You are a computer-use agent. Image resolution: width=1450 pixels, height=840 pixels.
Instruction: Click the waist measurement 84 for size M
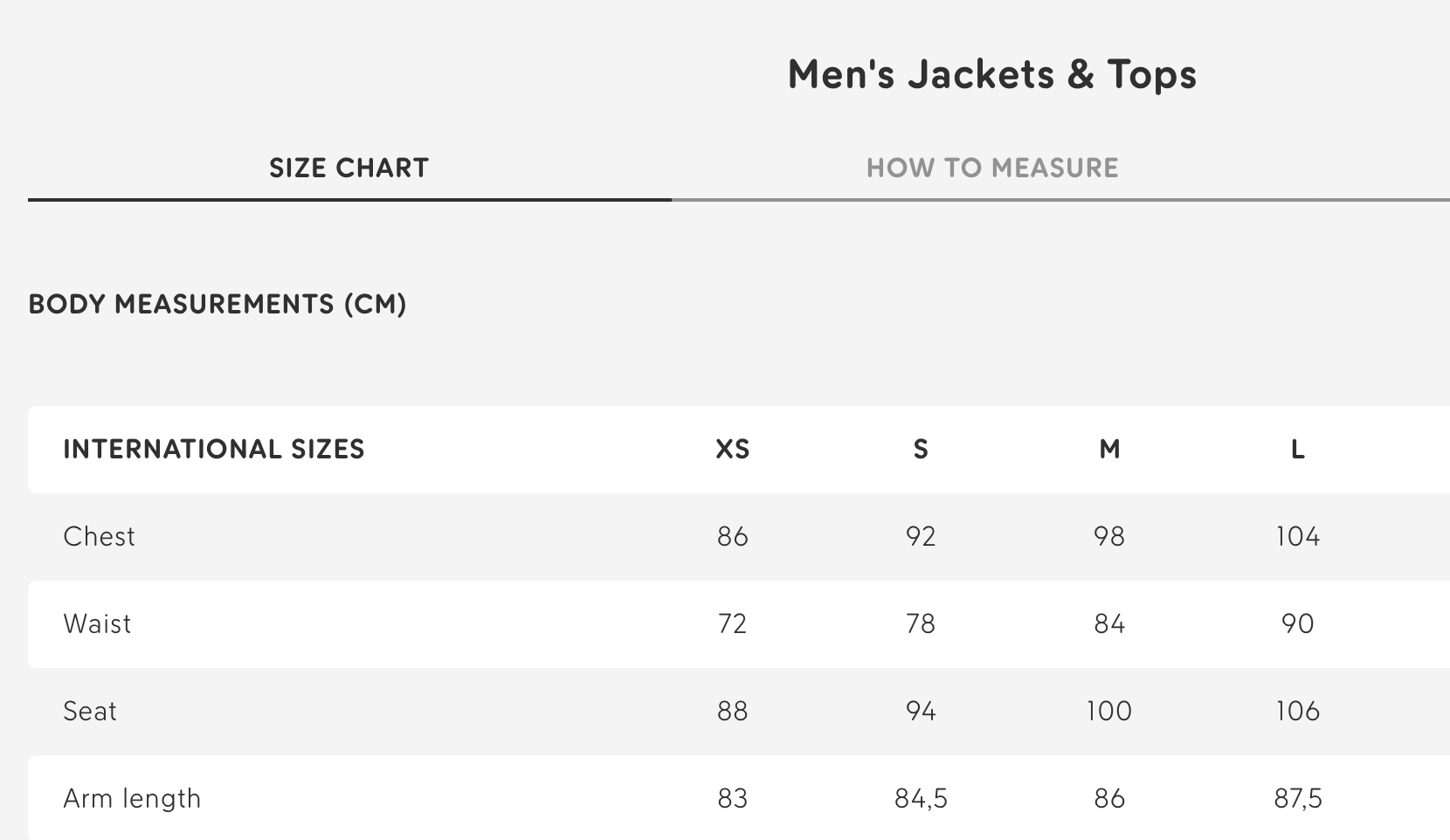click(x=1109, y=623)
